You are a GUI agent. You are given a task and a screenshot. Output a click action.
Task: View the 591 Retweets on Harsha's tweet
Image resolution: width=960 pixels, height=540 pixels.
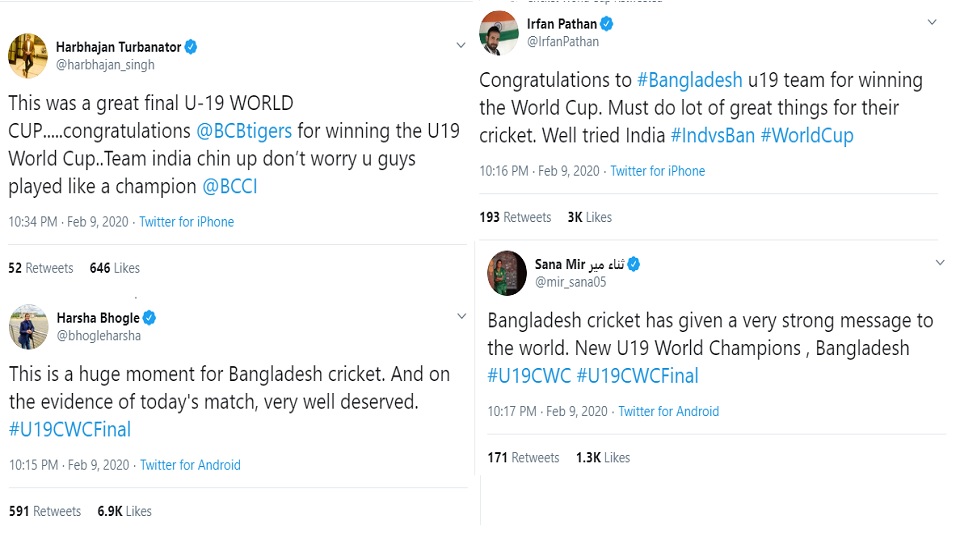tap(45, 511)
